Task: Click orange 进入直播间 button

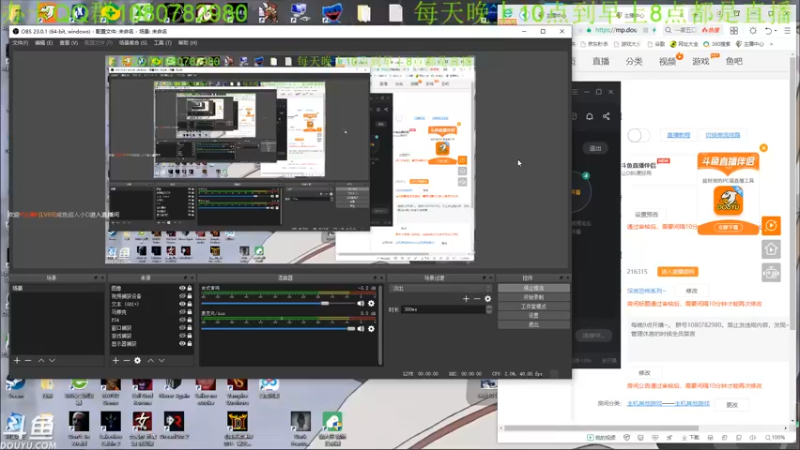Action: [678, 271]
